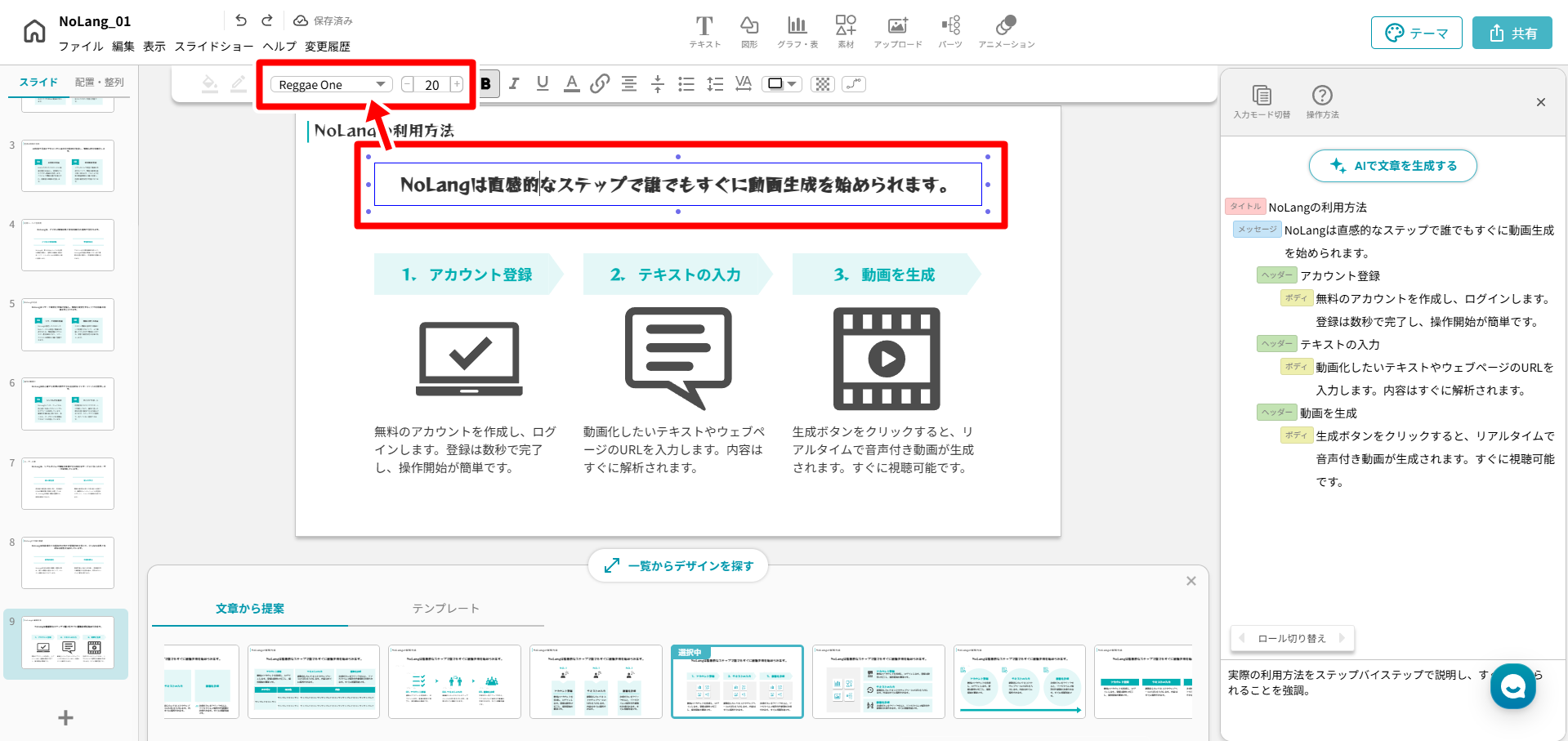The height and width of the screenshot is (741, 1568).
Task: Open the アップロード upload tool
Action: click(x=897, y=32)
